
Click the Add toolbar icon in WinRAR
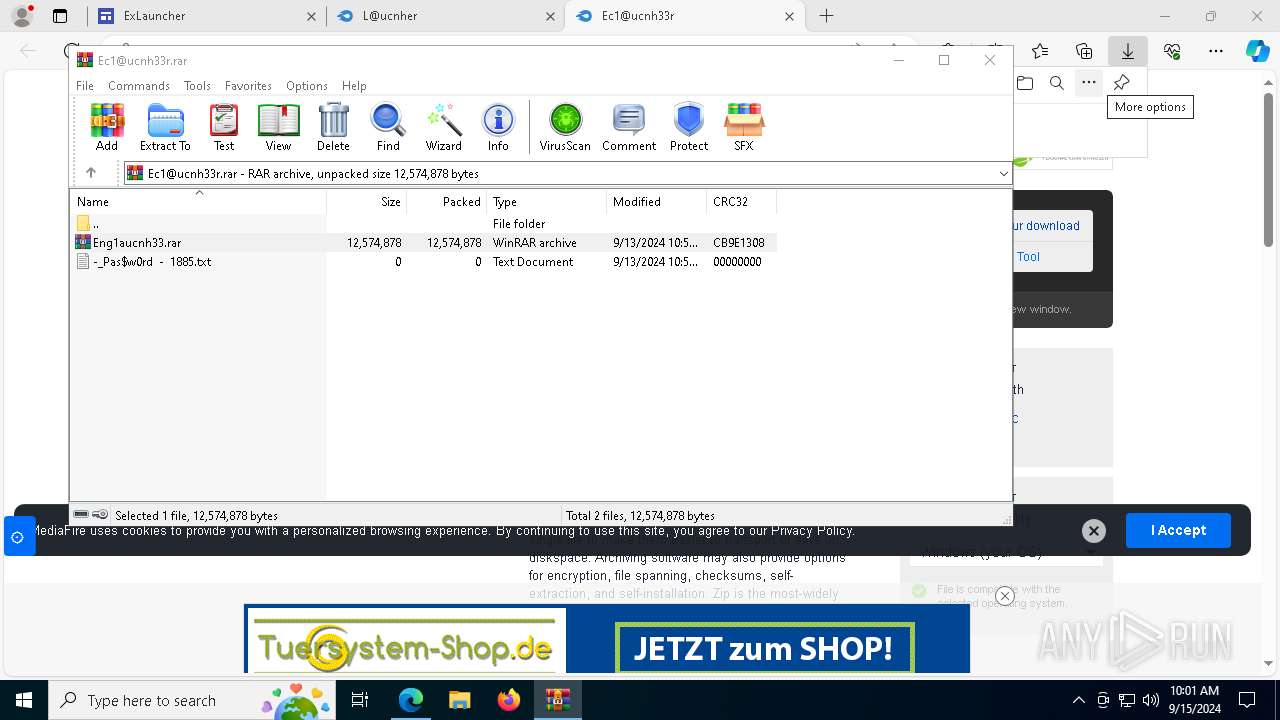[107, 127]
